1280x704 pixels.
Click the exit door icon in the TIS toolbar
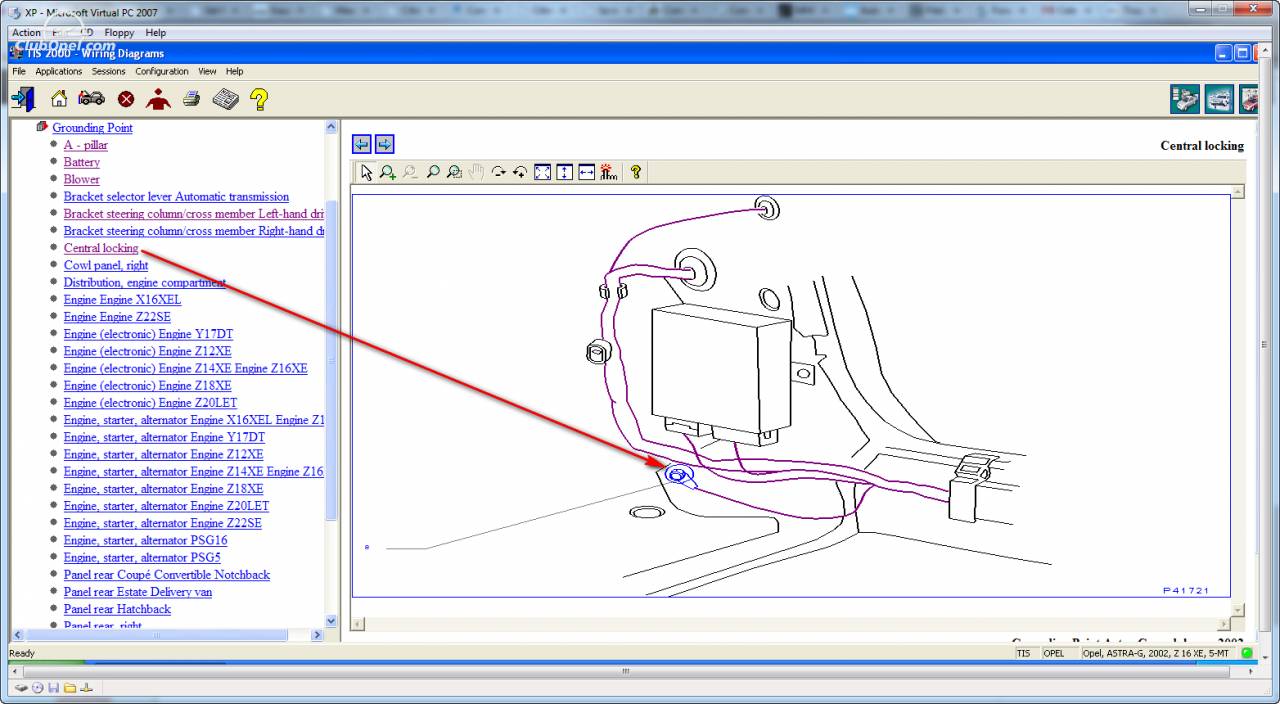click(23, 99)
